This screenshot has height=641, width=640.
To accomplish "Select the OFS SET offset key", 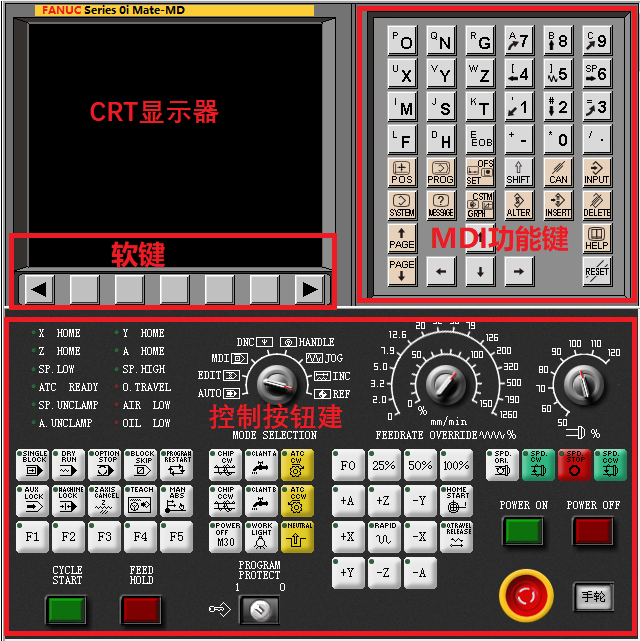I will [480, 173].
